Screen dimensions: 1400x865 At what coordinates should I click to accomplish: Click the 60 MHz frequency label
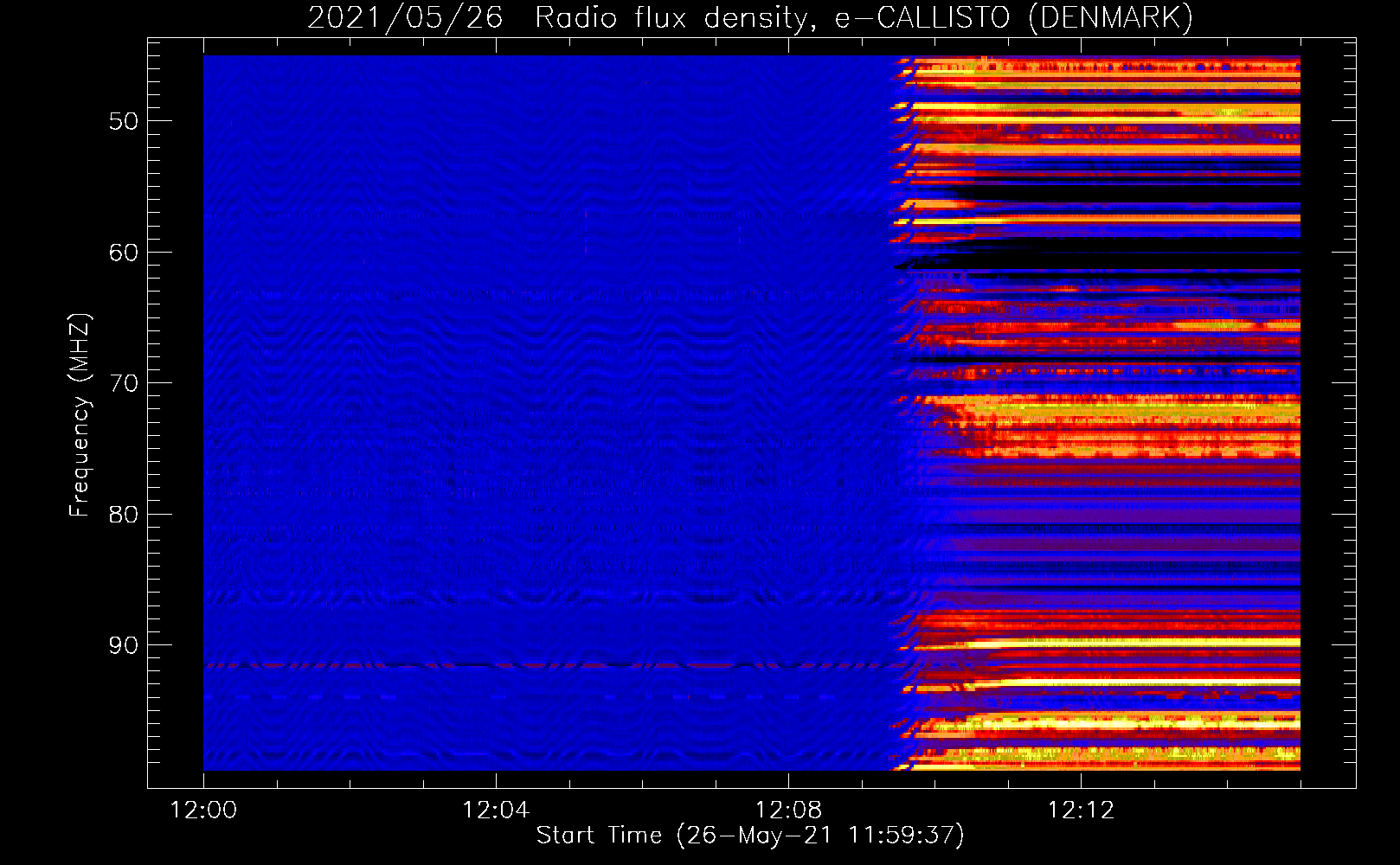coord(124,253)
